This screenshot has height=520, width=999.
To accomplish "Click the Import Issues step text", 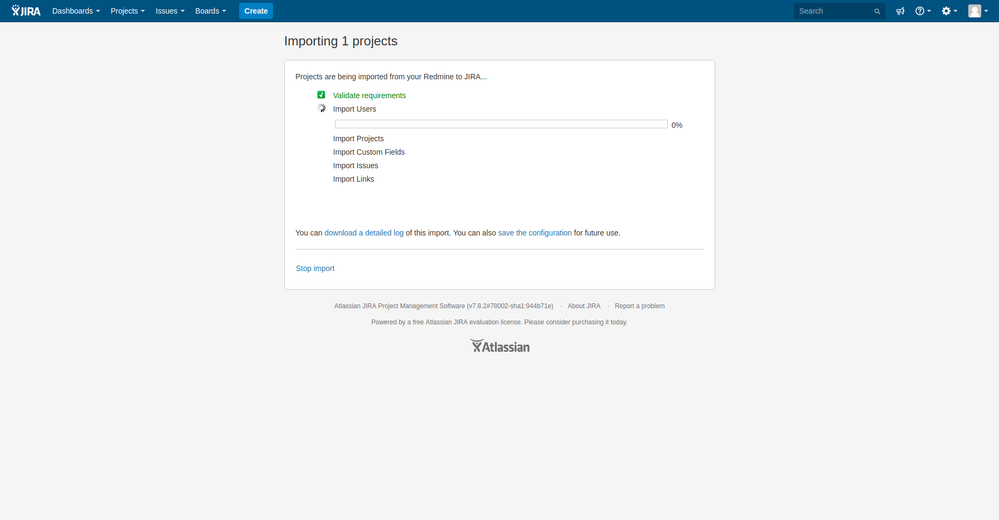I will pos(355,166).
